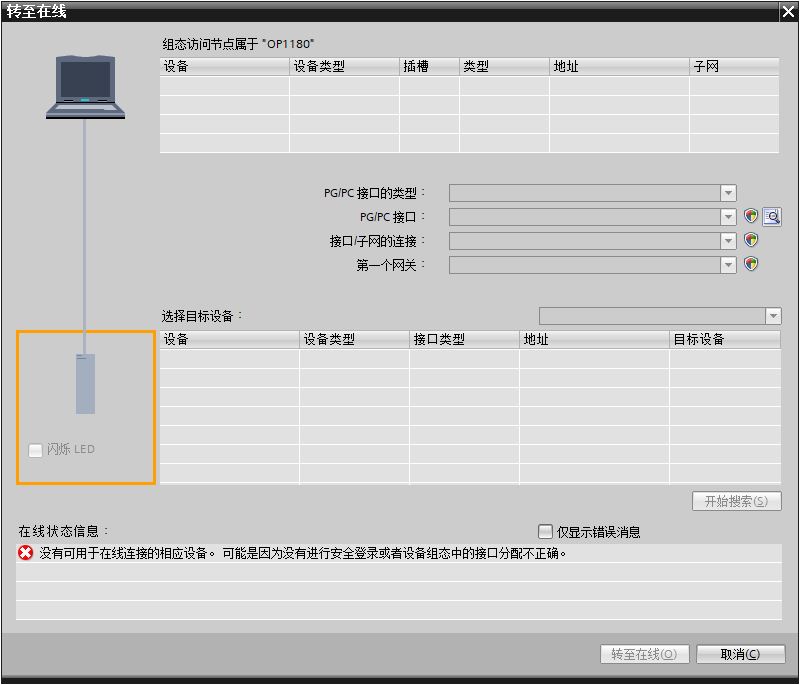The height and width of the screenshot is (685, 800).
Task: Click 地址 column header in target table
Action: click(594, 339)
